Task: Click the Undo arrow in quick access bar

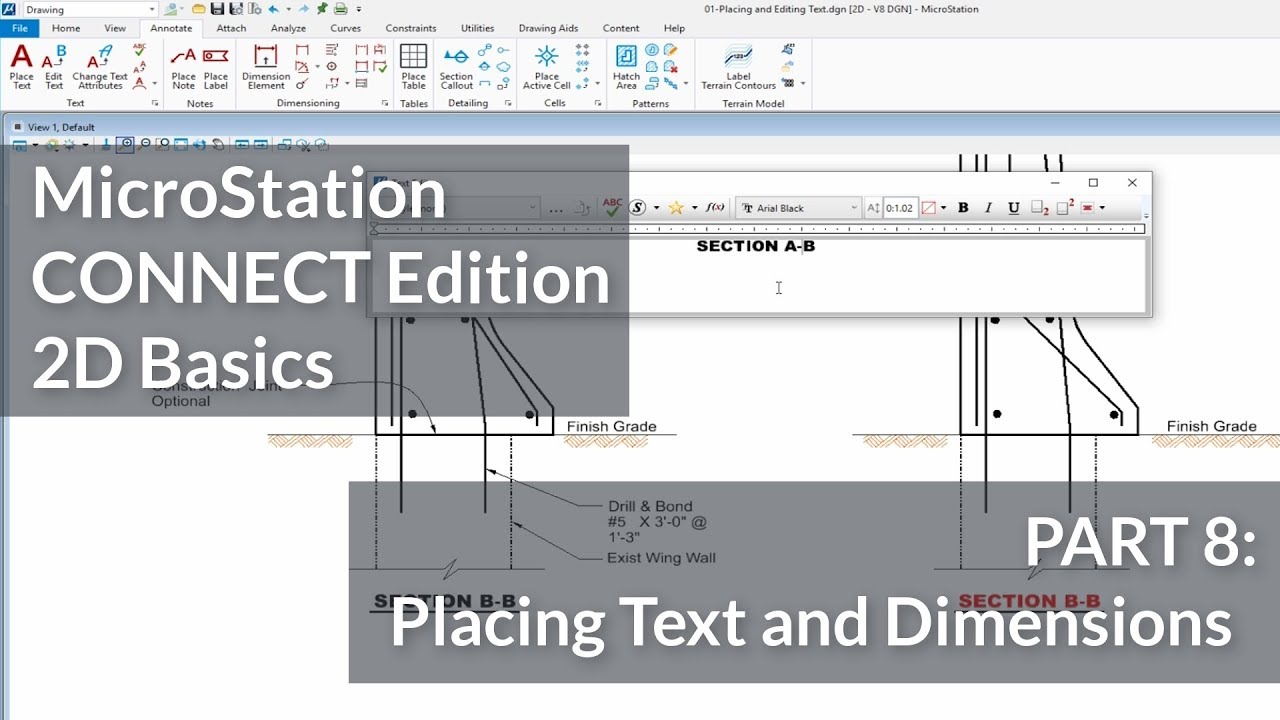Action: [x=274, y=9]
